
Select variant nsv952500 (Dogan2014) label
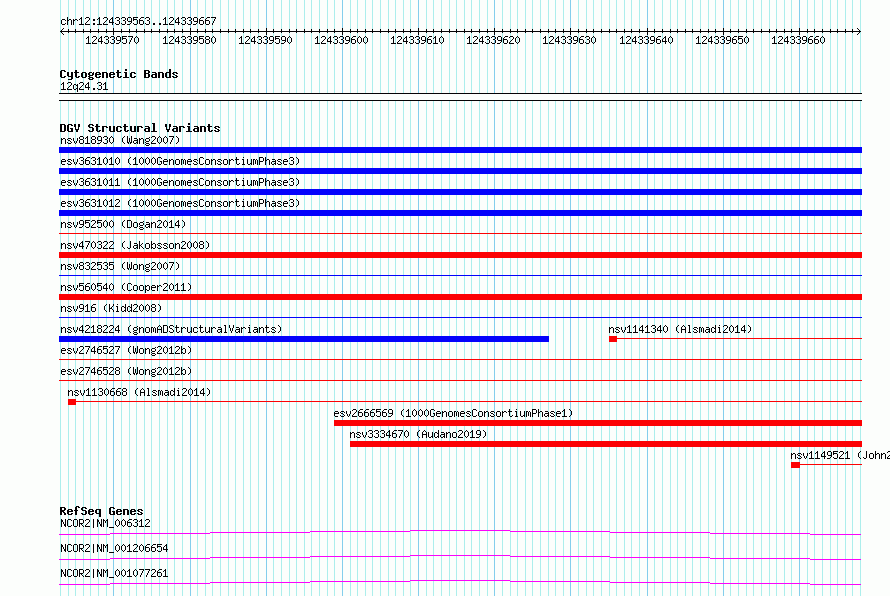123,224
